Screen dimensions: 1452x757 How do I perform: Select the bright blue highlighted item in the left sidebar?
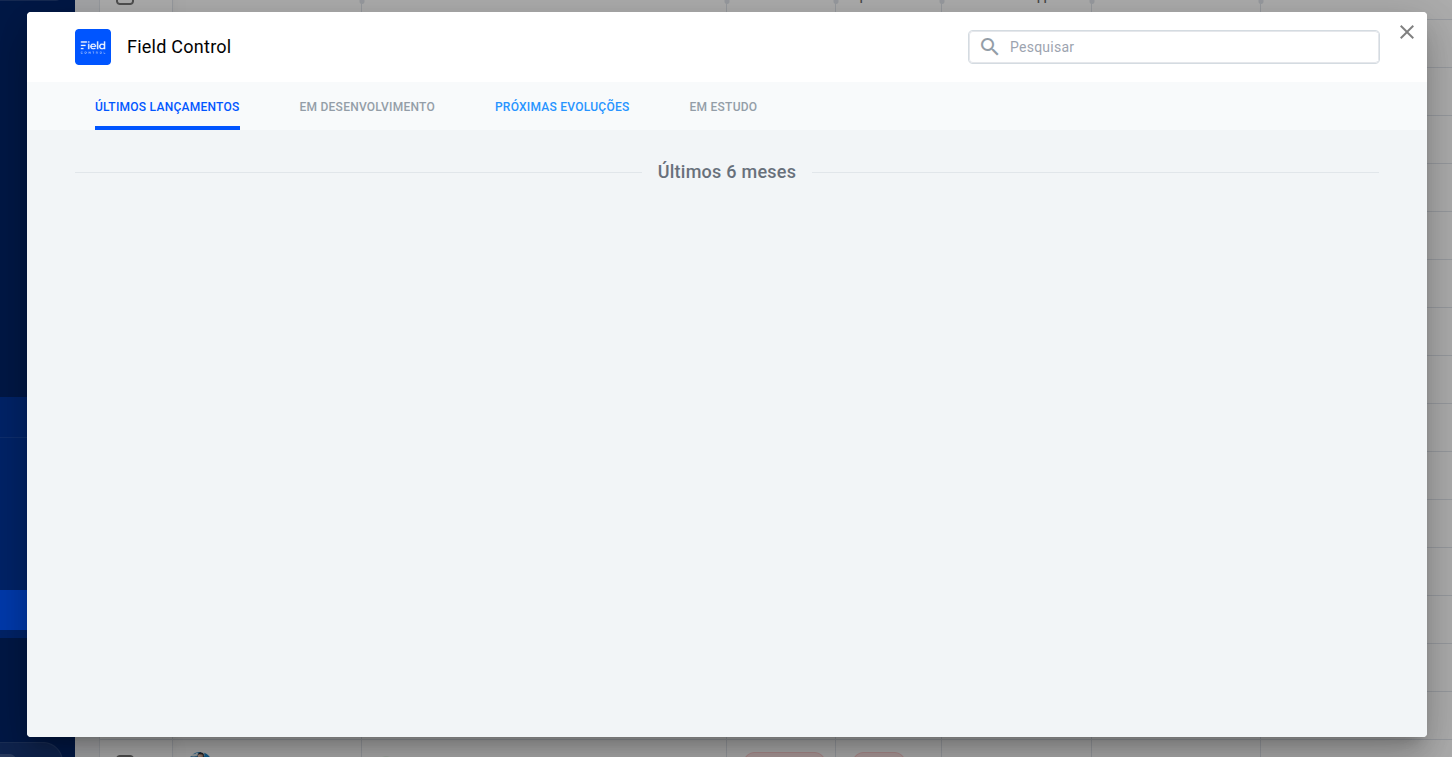click(x=13, y=609)
